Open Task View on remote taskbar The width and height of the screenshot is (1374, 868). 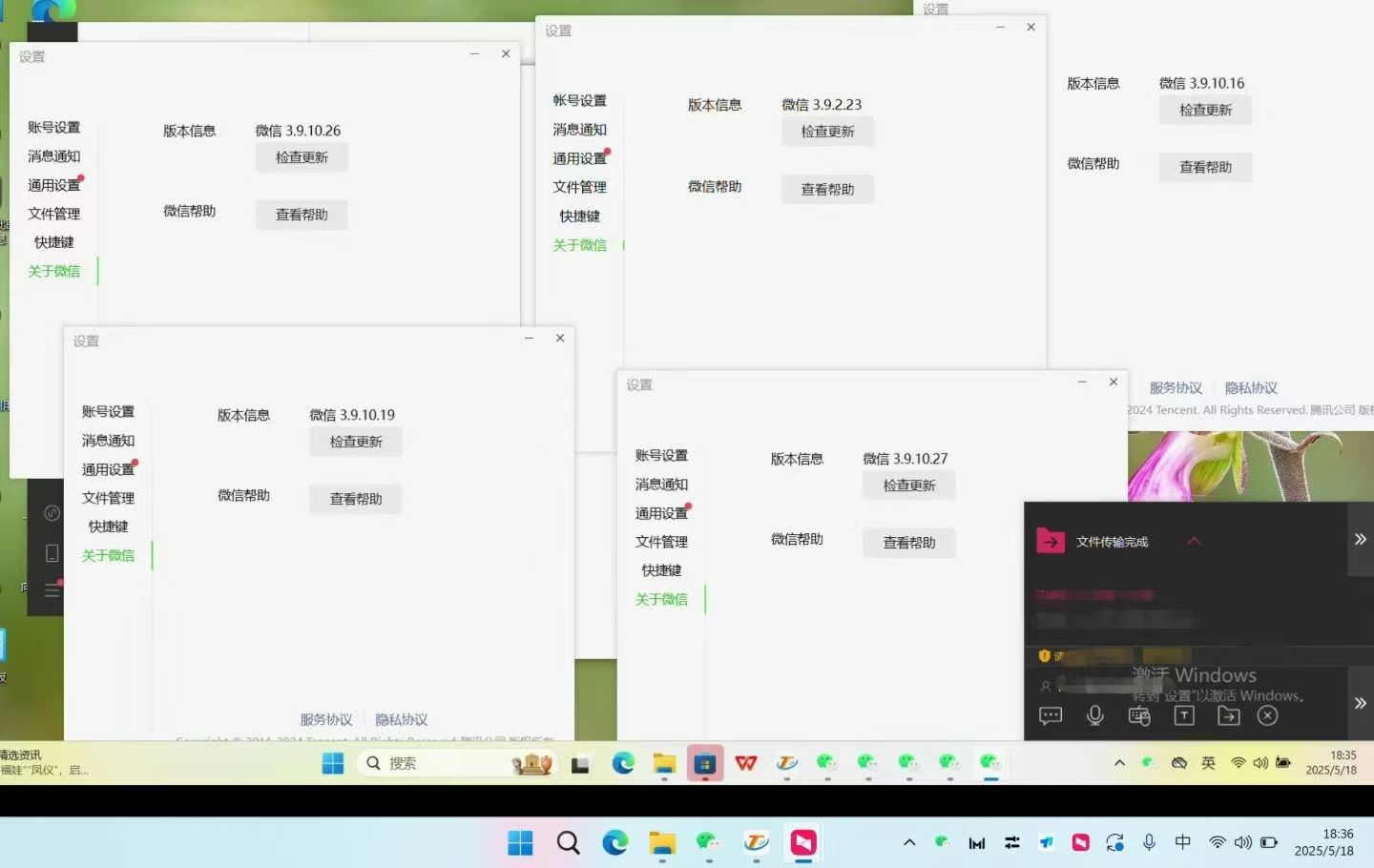[x=580, y=764]
